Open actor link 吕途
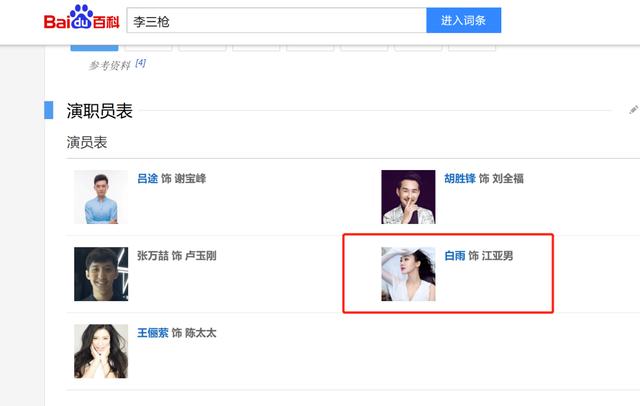Image resolution: width=640 pixels, height=406 pixels. pos(147,178)
